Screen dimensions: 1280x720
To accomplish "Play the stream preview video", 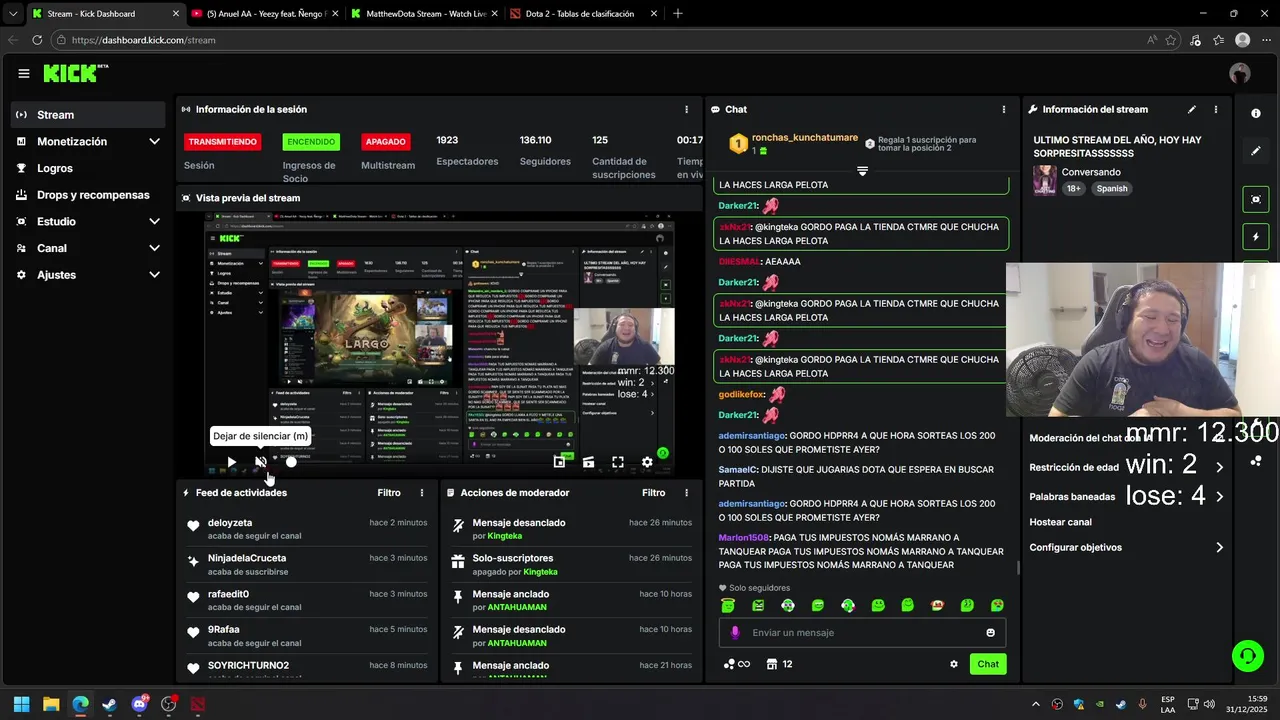I will tap(231, 462).
